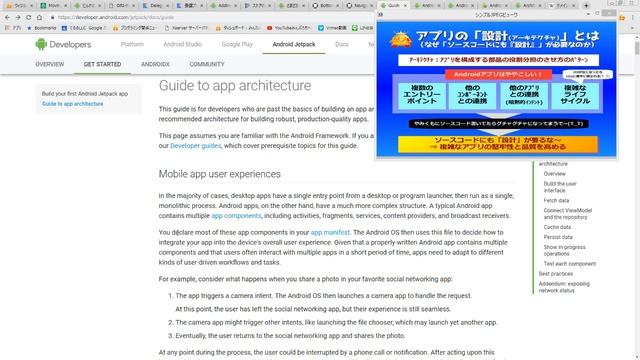Image resolution: width=640 pixels, height=360 pixels.
Task: Switch to the Bottom browser tab with GitHub icon
Action: point(326,6)
